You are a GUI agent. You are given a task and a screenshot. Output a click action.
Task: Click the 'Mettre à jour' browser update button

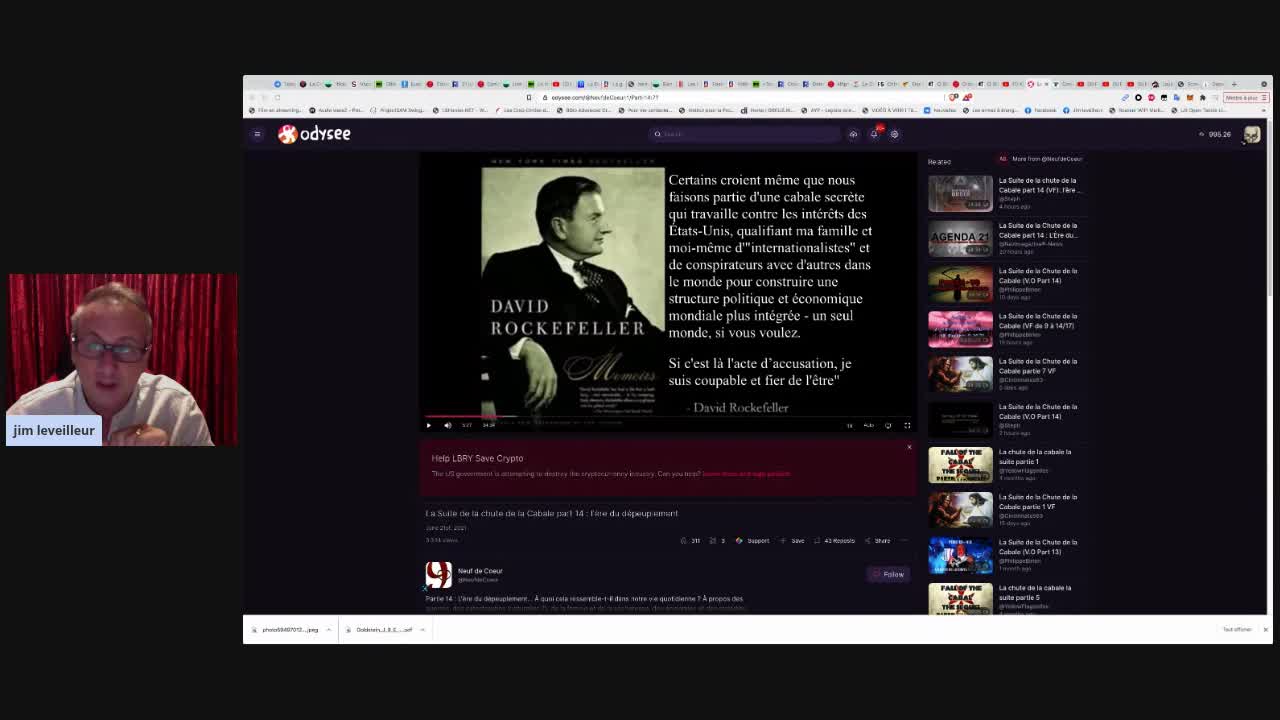[x=1245, y=97]
